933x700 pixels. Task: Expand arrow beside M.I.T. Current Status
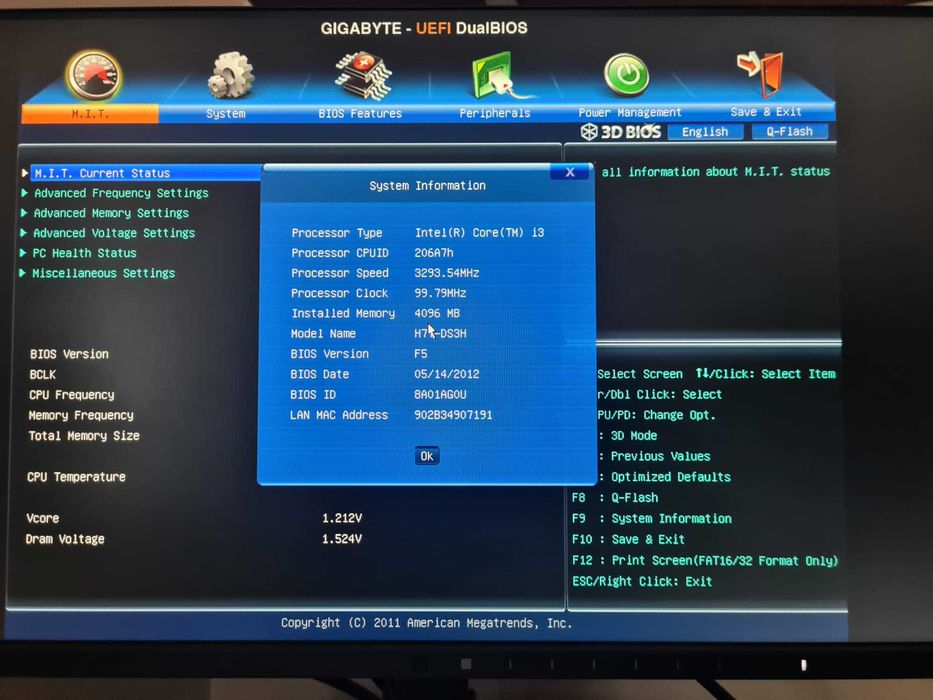tap(25, 173)
